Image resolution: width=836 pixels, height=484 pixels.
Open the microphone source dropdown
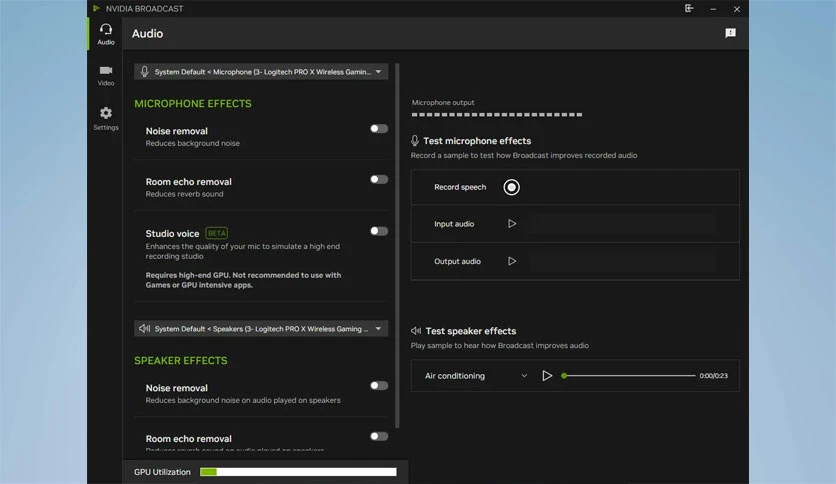(x=261, y=71)
